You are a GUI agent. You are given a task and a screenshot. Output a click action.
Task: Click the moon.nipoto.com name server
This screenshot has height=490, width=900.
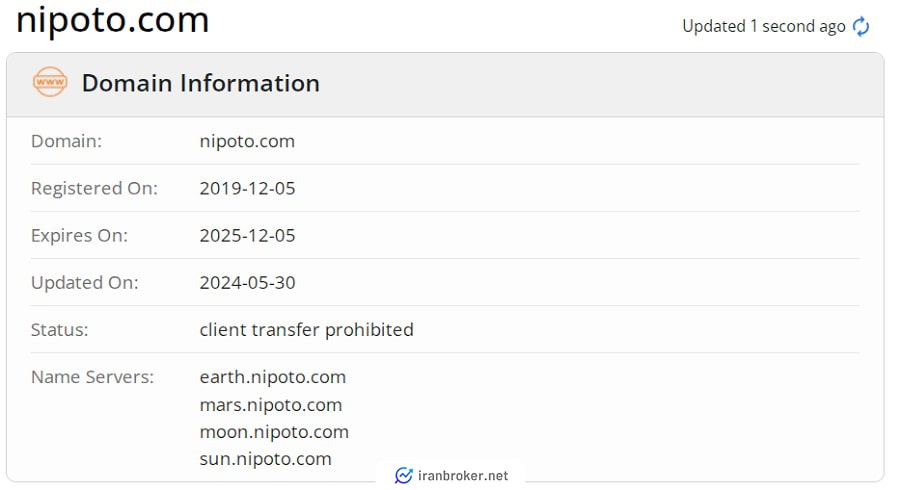pyautogui.click(x=274, y=431)
